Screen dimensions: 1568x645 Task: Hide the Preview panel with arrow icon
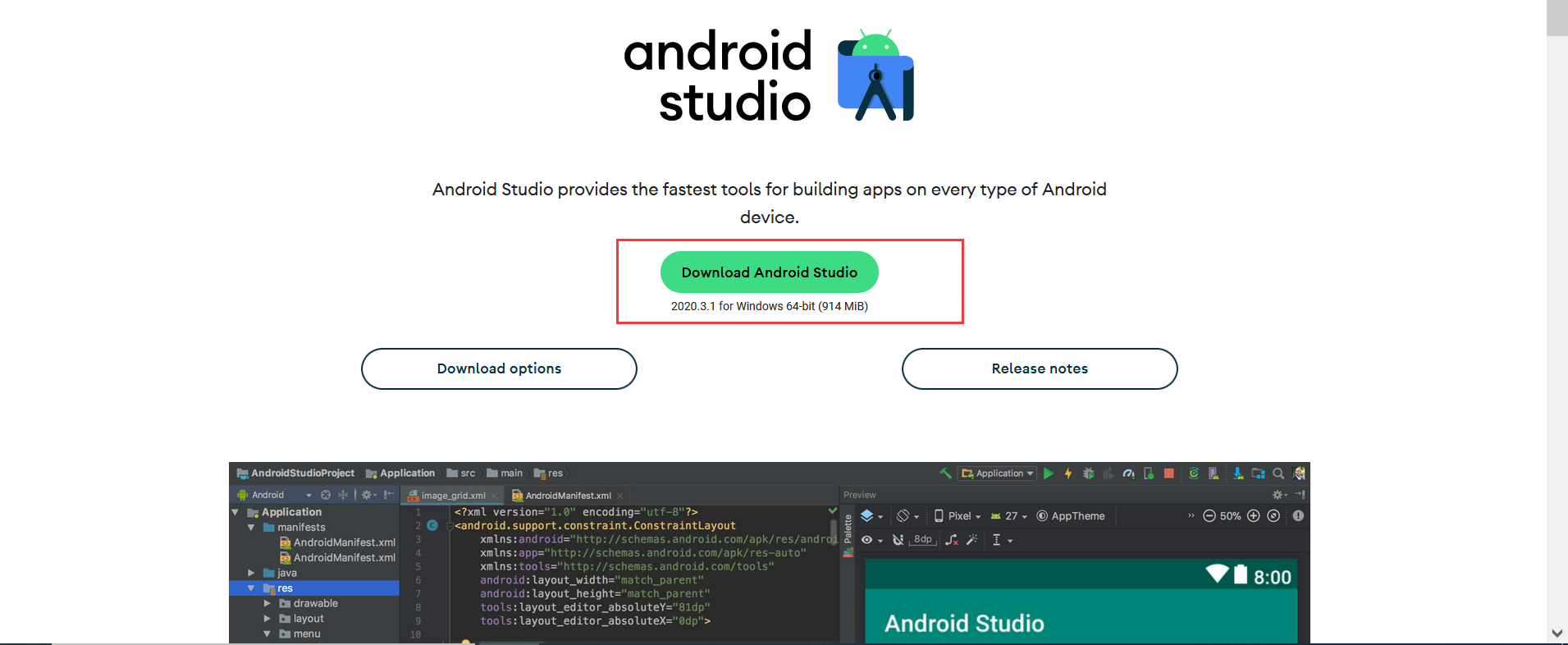[x=1301, y=495]
